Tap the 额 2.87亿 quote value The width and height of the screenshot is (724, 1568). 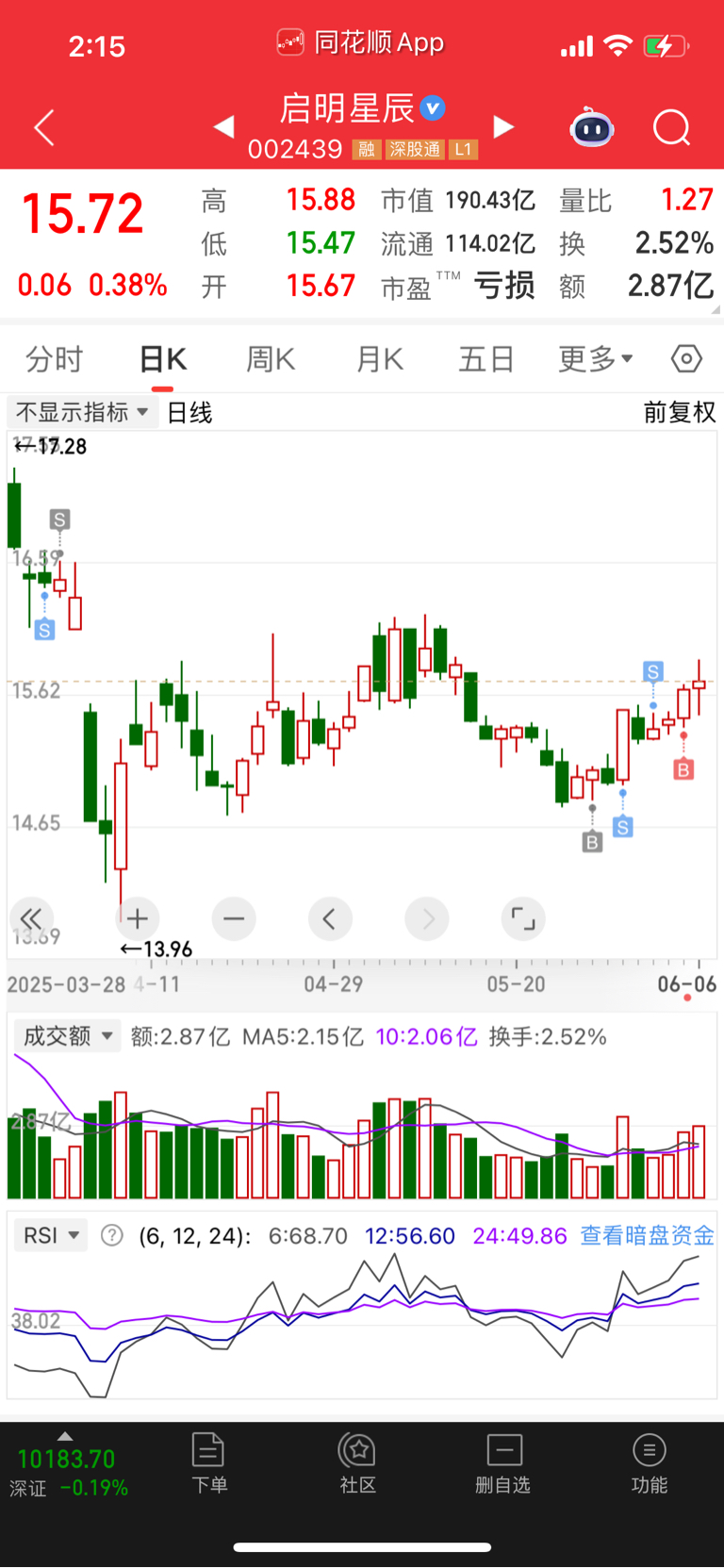point(671,286)
